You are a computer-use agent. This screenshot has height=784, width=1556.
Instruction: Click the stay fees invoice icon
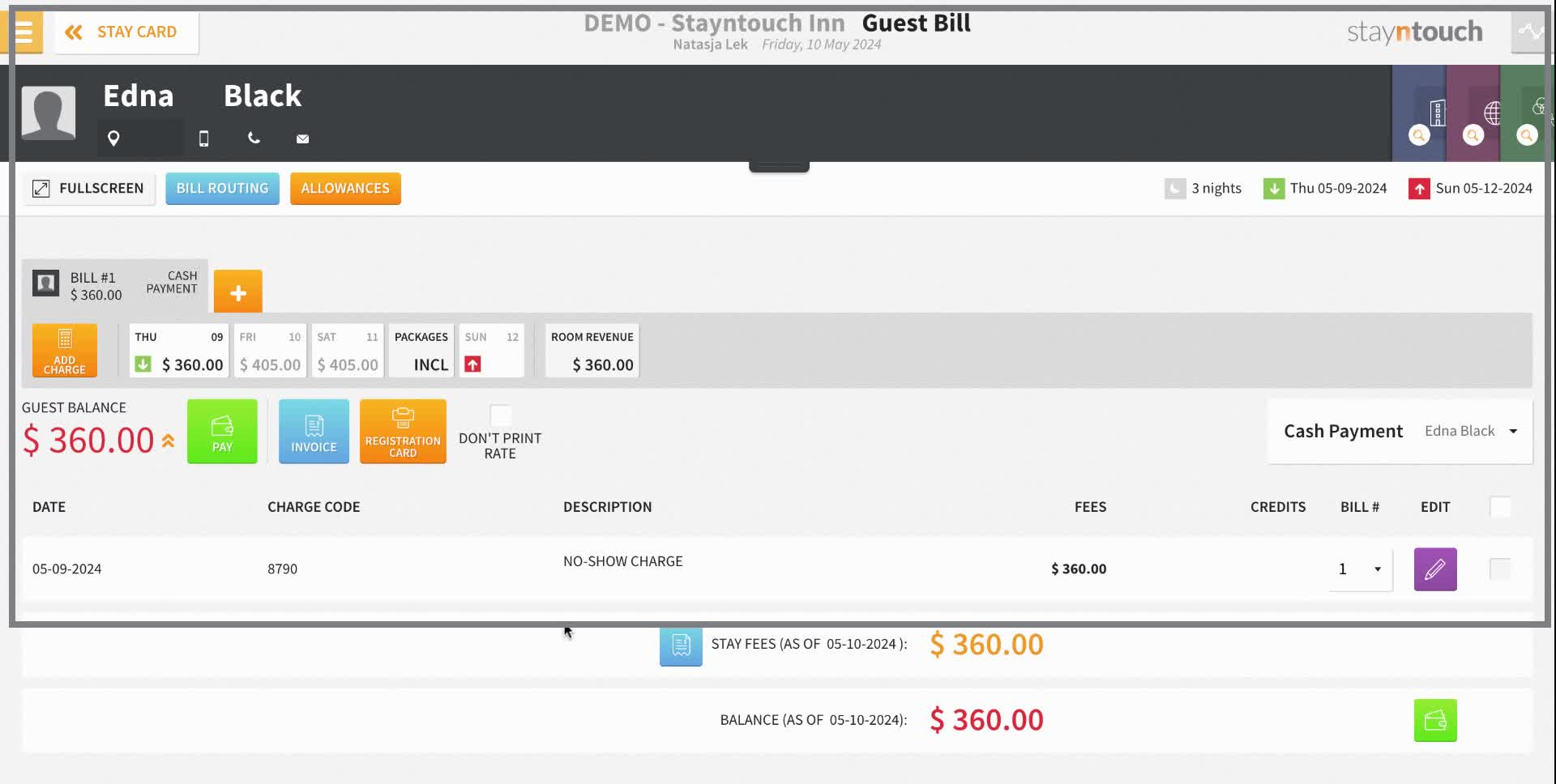(x=681, y=646)
